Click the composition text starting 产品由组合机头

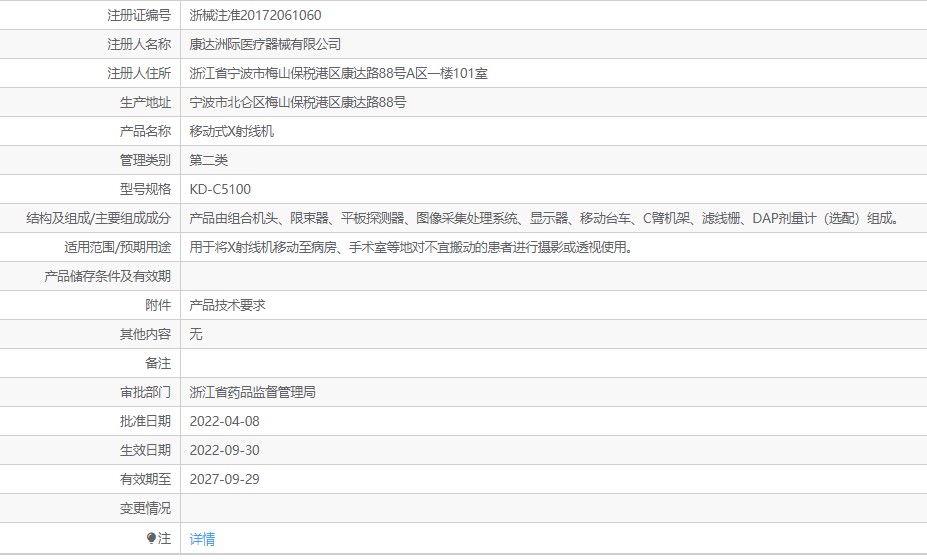[x=544, y=218]
